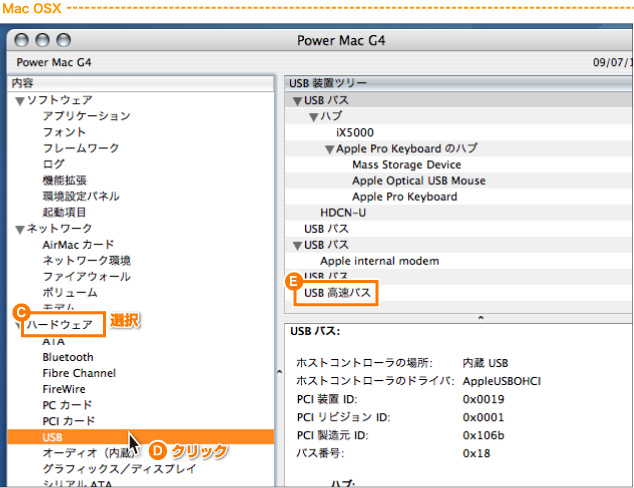Choose AirMac カード under network

coord(78,244)
